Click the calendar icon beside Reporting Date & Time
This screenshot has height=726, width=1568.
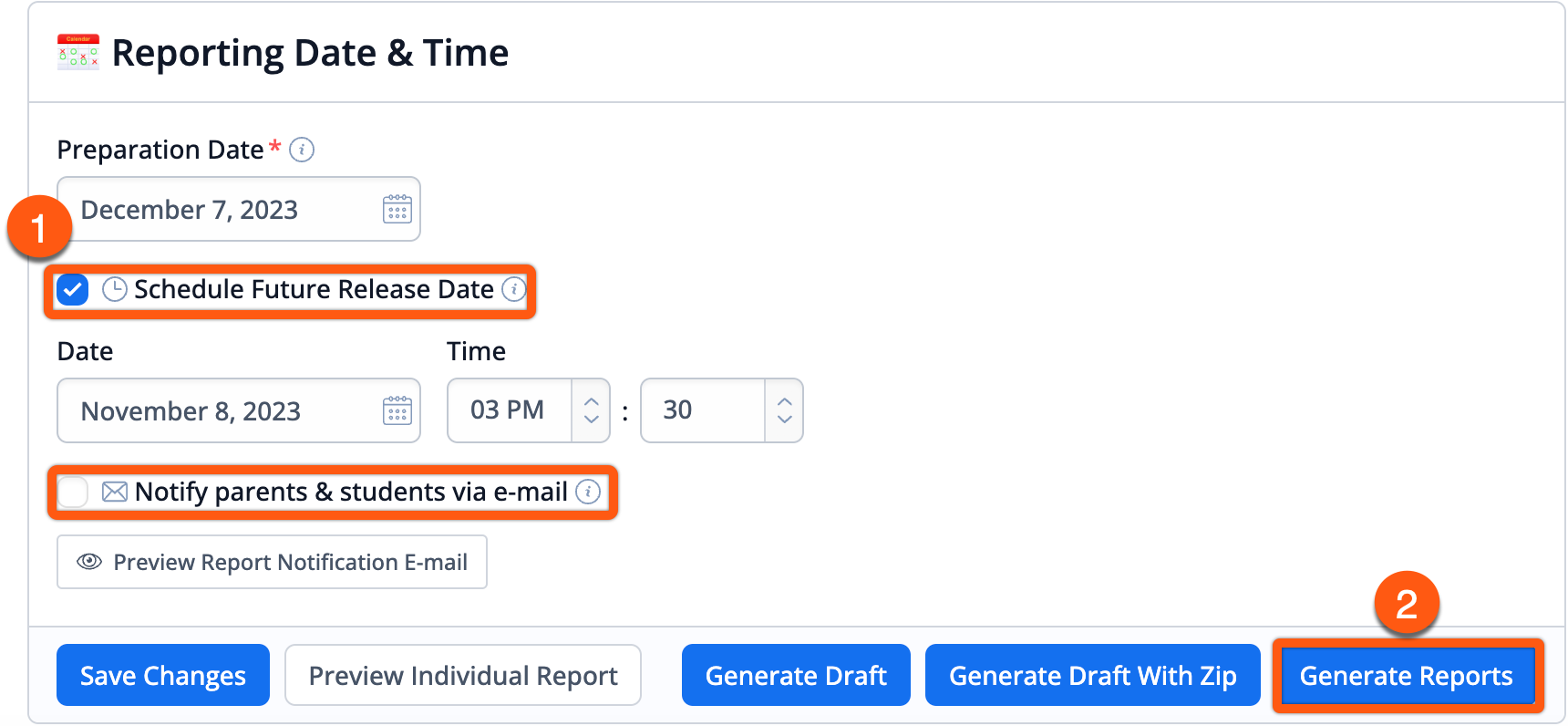[78, 52]
